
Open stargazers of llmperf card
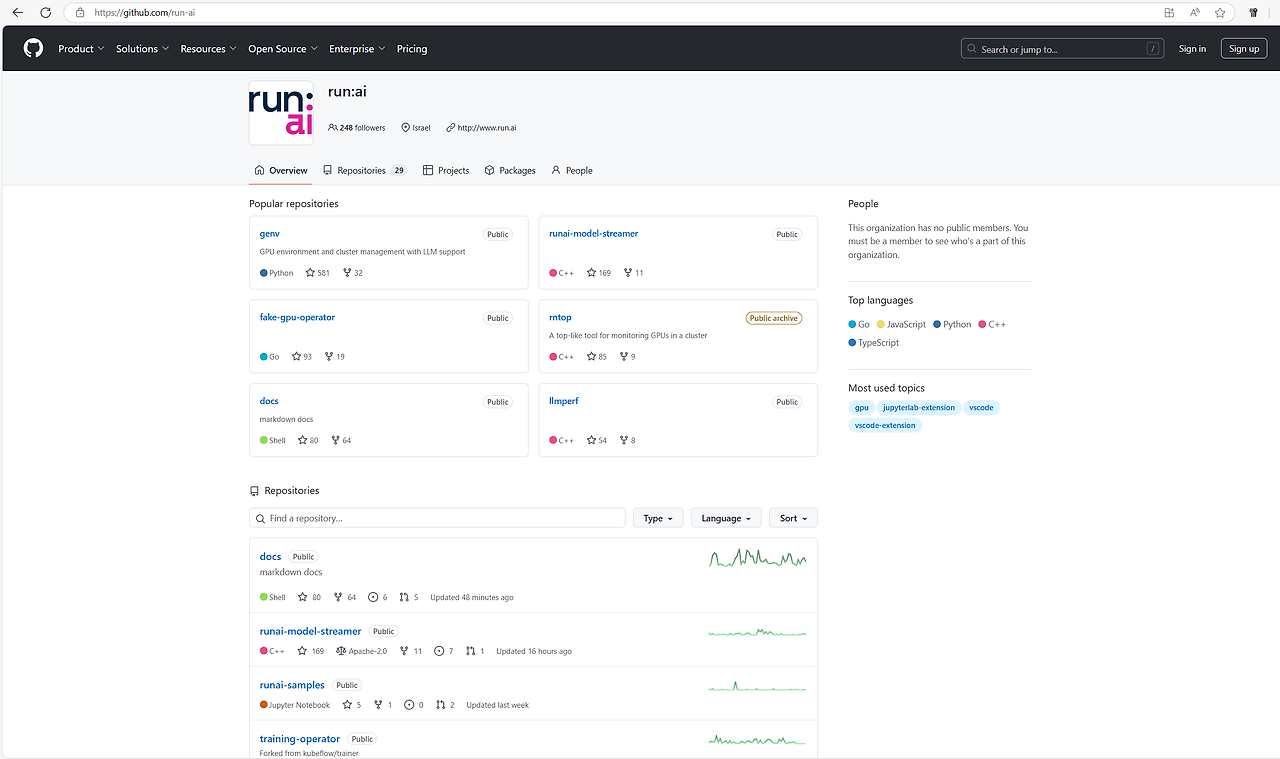tap(597, 441)
